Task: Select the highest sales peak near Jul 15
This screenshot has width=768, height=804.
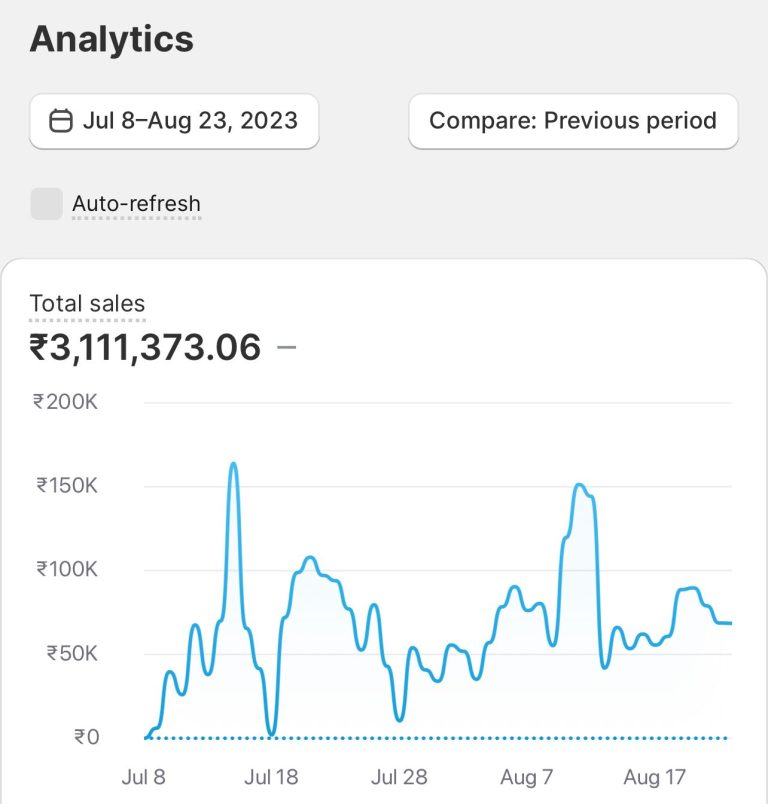Action: [x=233, y=464]
